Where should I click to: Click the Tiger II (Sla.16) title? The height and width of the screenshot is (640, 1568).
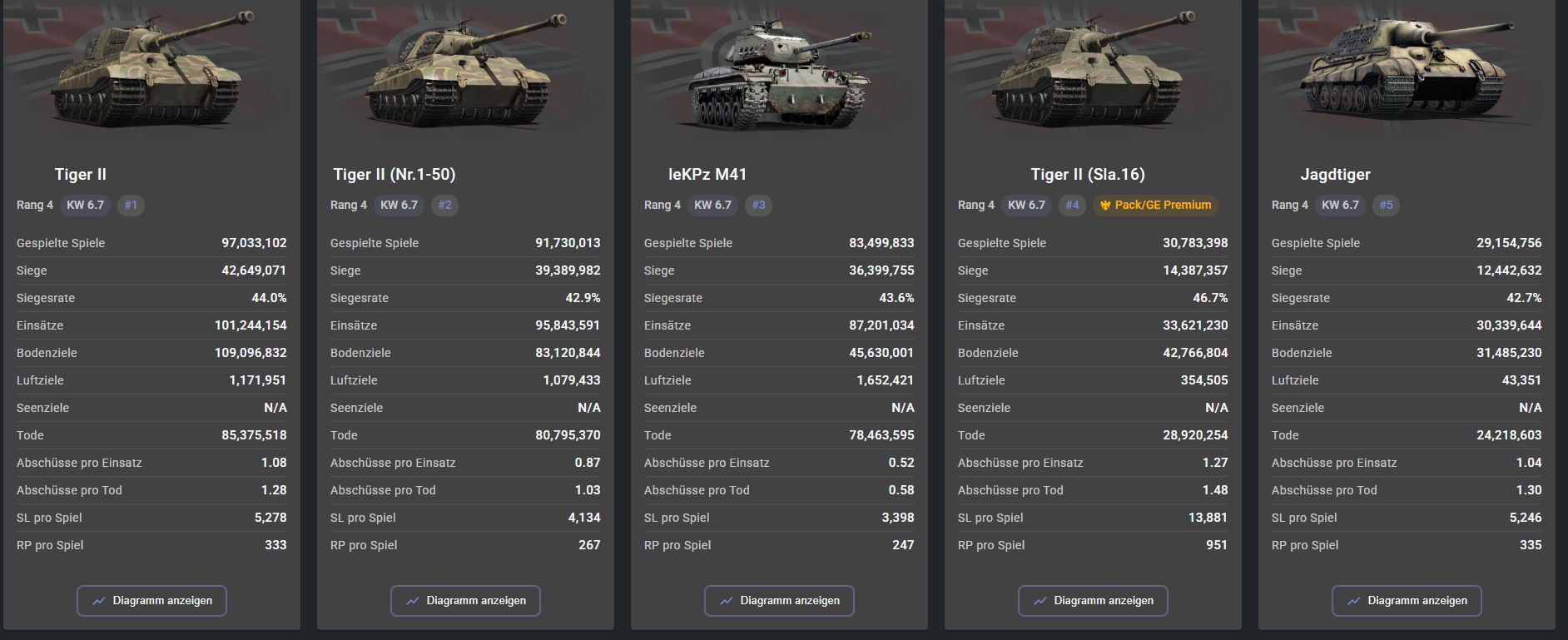(1088, 175)
